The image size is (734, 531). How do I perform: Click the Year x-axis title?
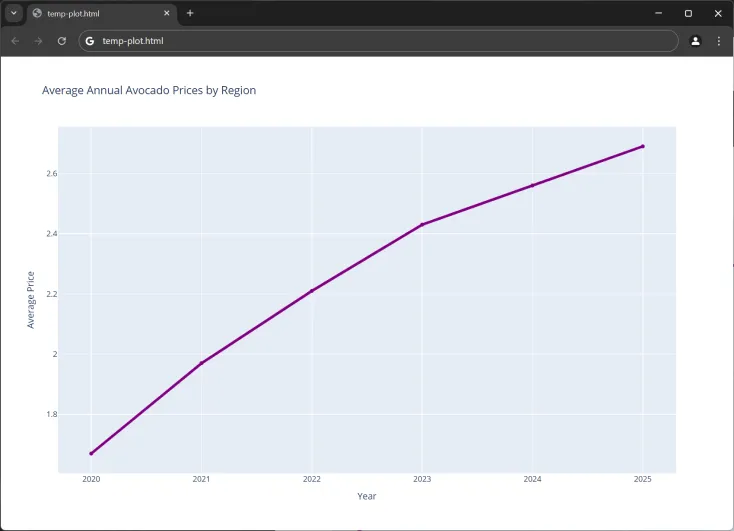[367, 496]
